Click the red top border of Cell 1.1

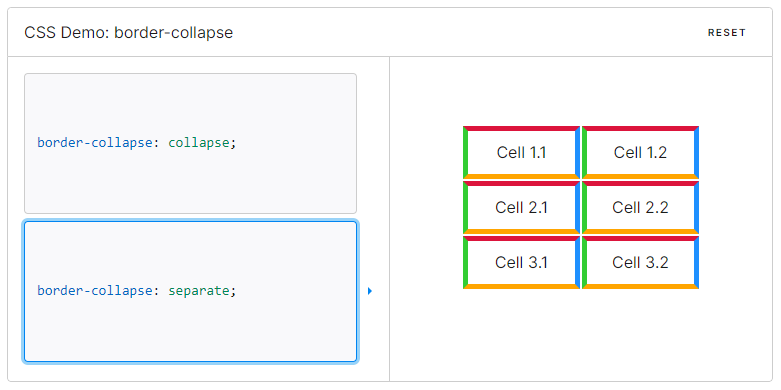coord(521,129)
